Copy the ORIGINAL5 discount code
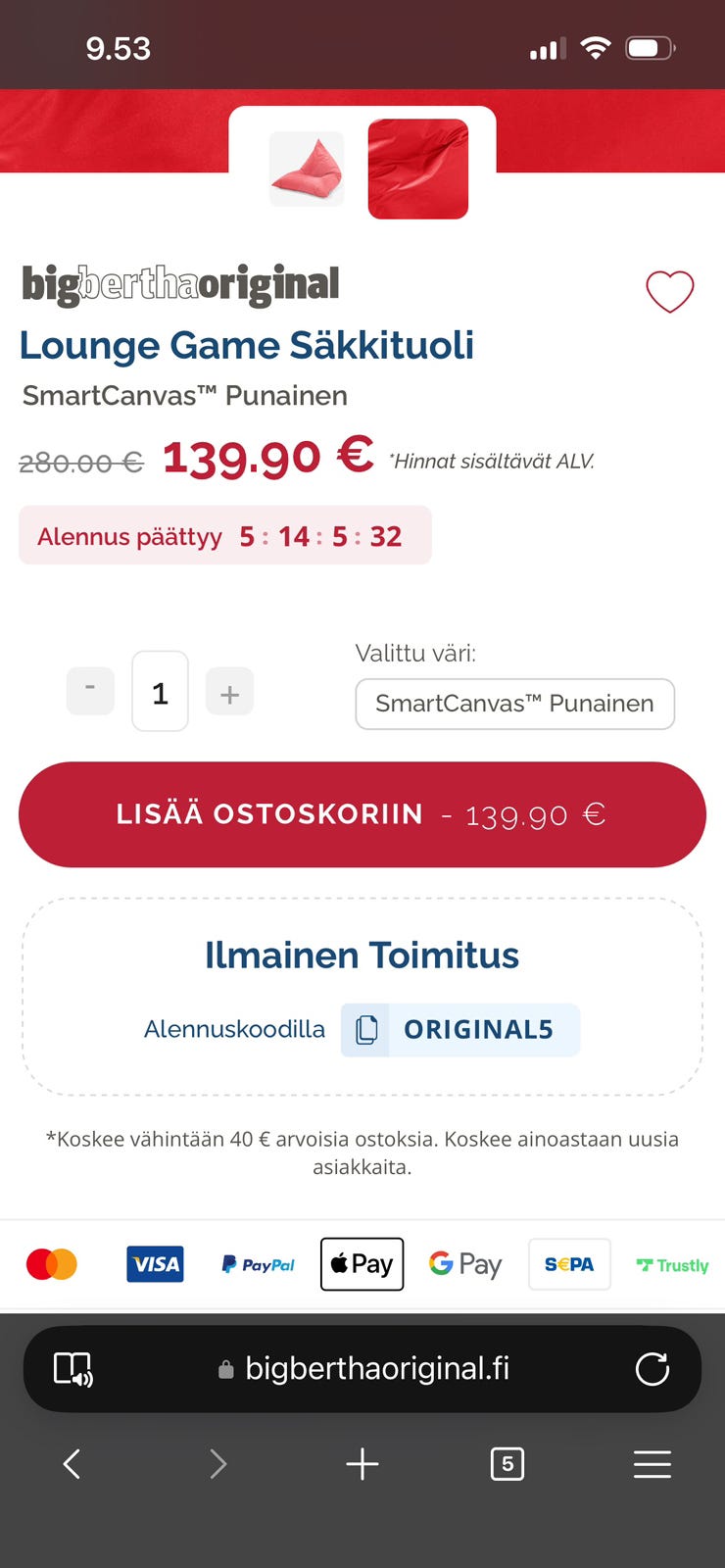 click(478, 1030)
